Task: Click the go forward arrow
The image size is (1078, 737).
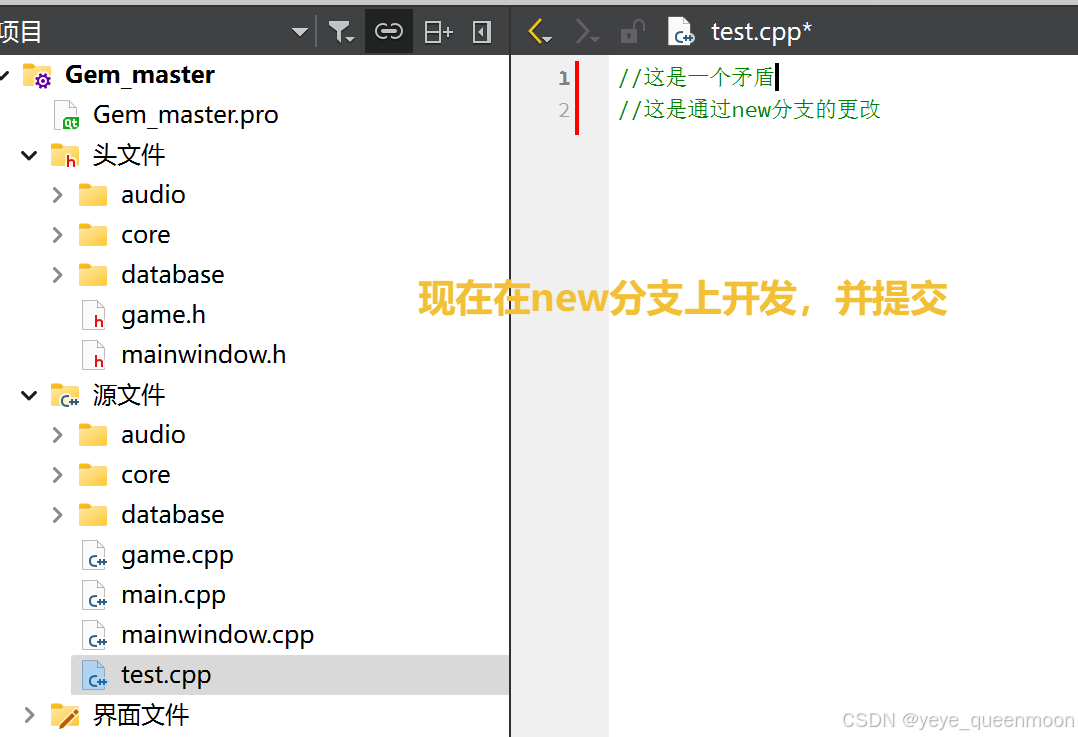Action: (x=586, y=32)
